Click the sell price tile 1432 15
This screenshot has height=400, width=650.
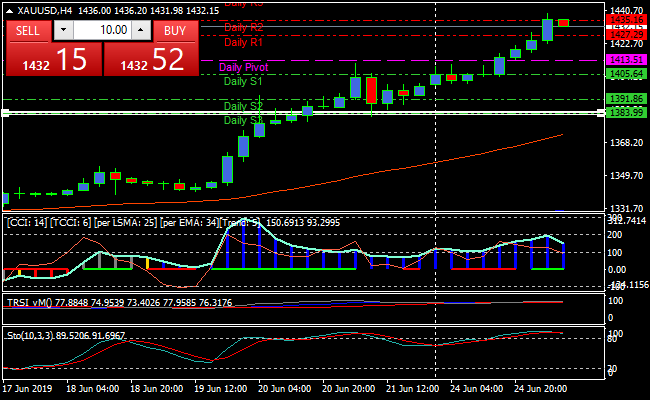(x=52, y=60)
